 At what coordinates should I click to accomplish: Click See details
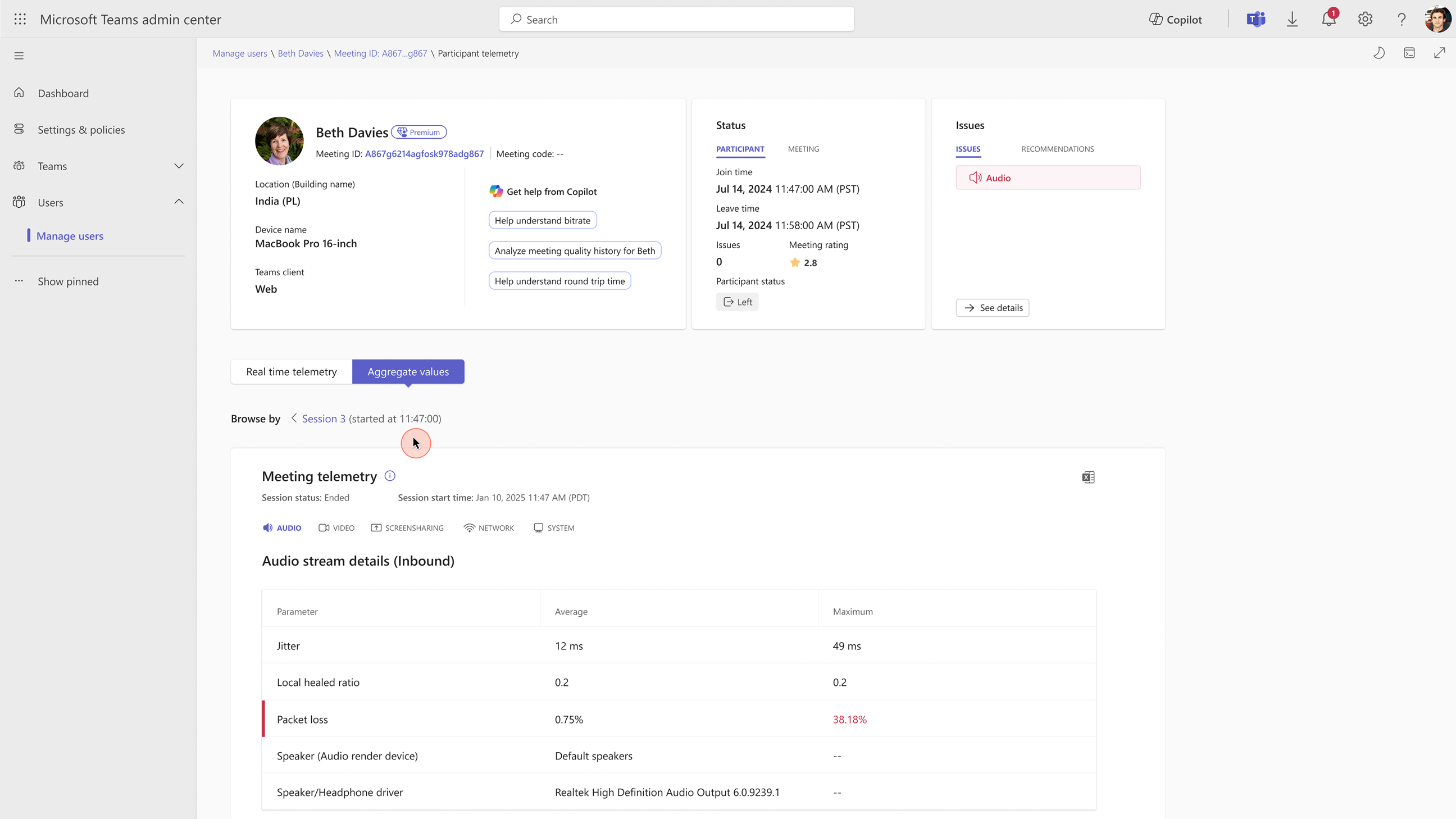(993, 308)
